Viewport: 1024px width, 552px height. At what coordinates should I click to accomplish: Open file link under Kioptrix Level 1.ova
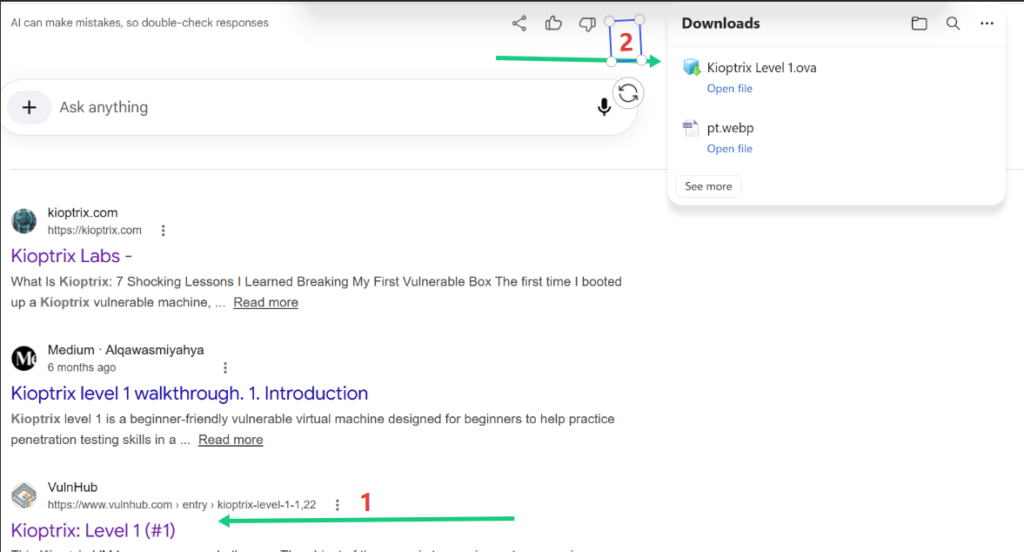(x=729, y=88)
